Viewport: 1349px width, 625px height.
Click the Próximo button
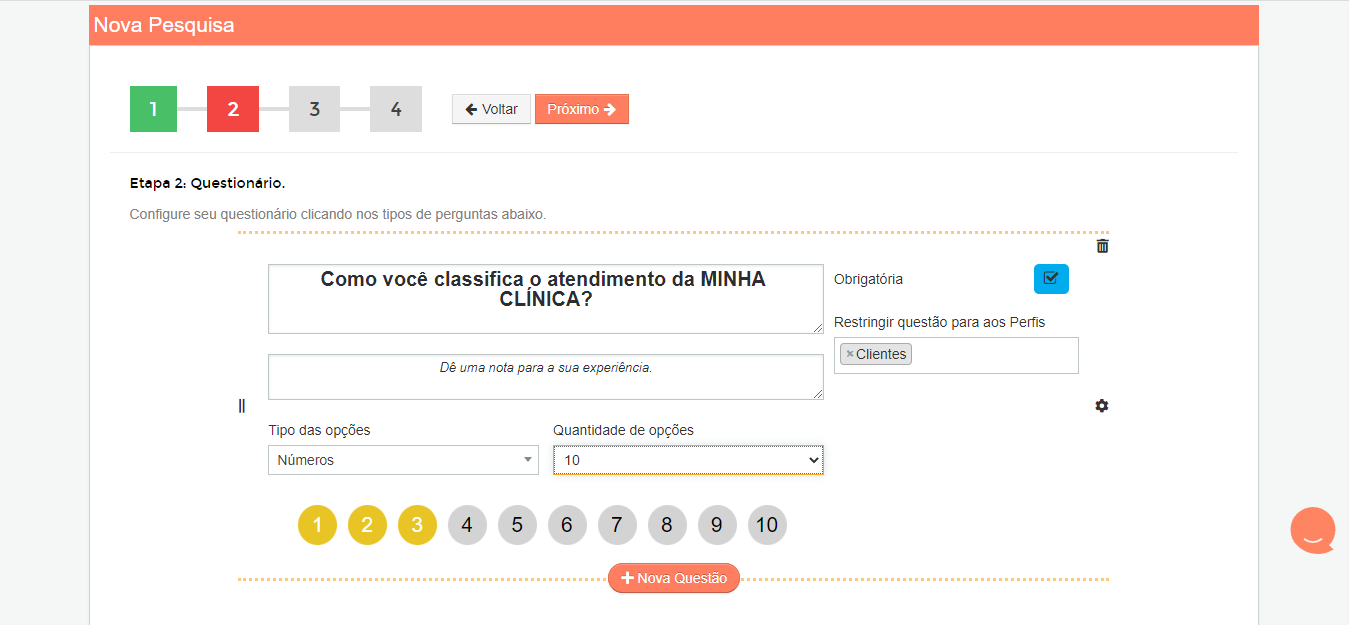[x=582, y=109]
